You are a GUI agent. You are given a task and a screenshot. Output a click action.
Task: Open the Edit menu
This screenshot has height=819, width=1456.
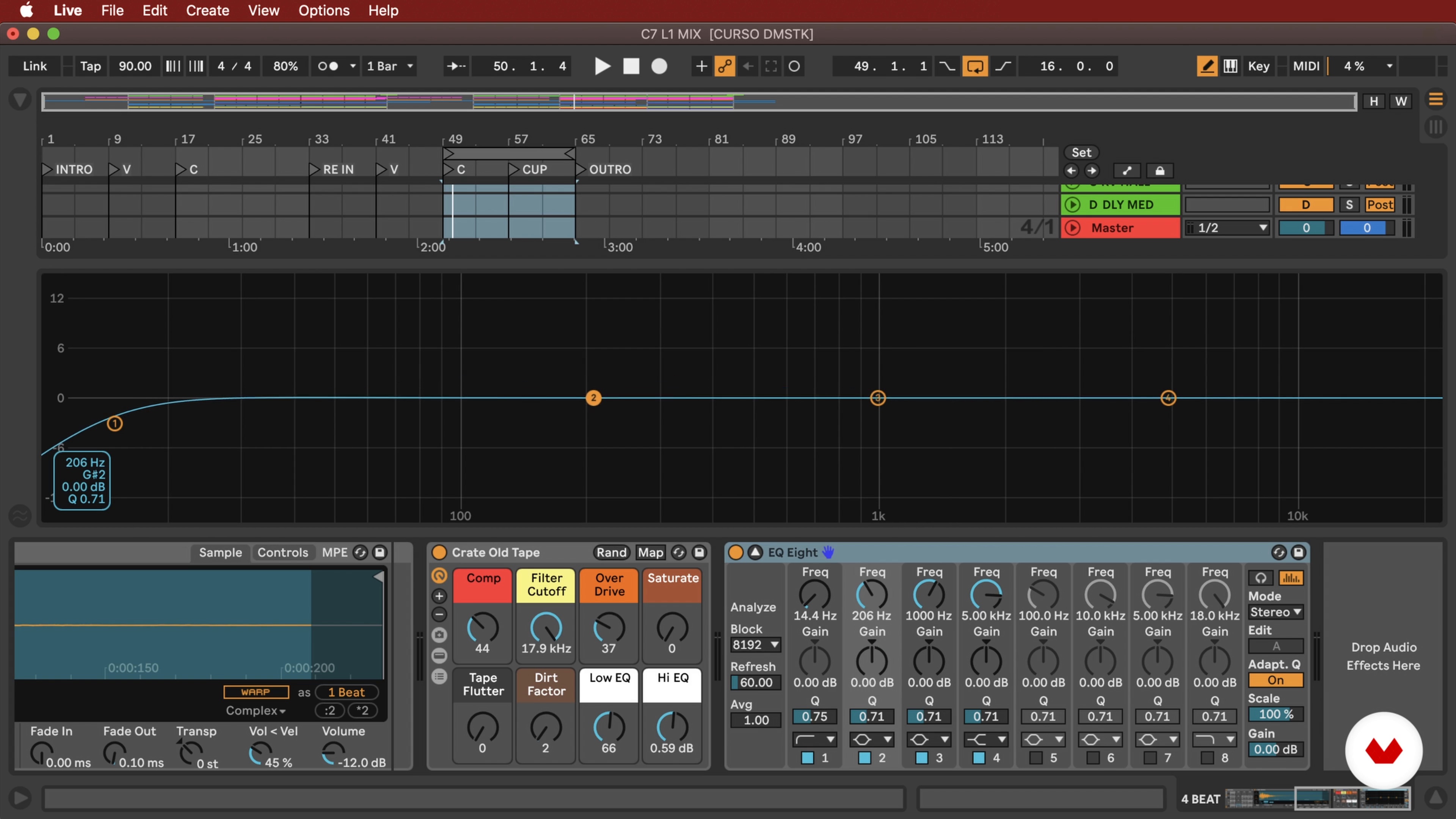(x=154, y=10)
